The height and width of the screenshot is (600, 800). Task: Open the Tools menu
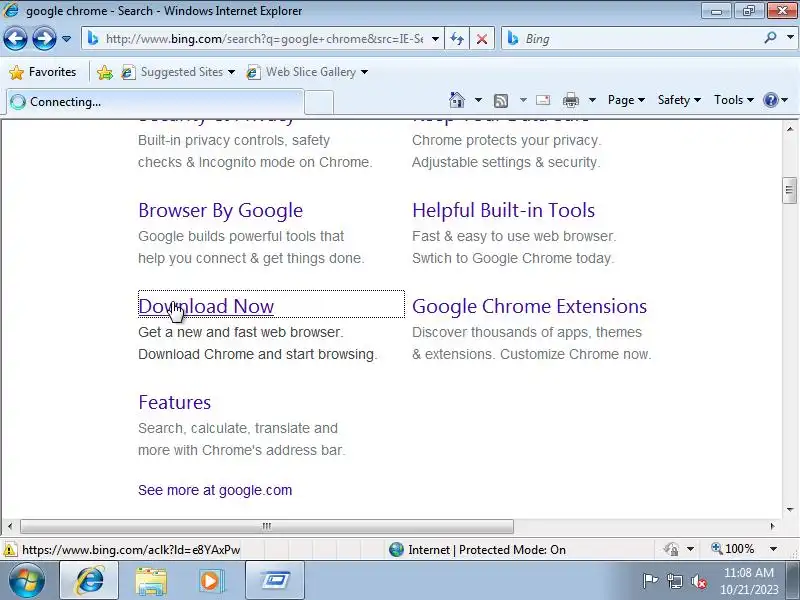(734, 100)
